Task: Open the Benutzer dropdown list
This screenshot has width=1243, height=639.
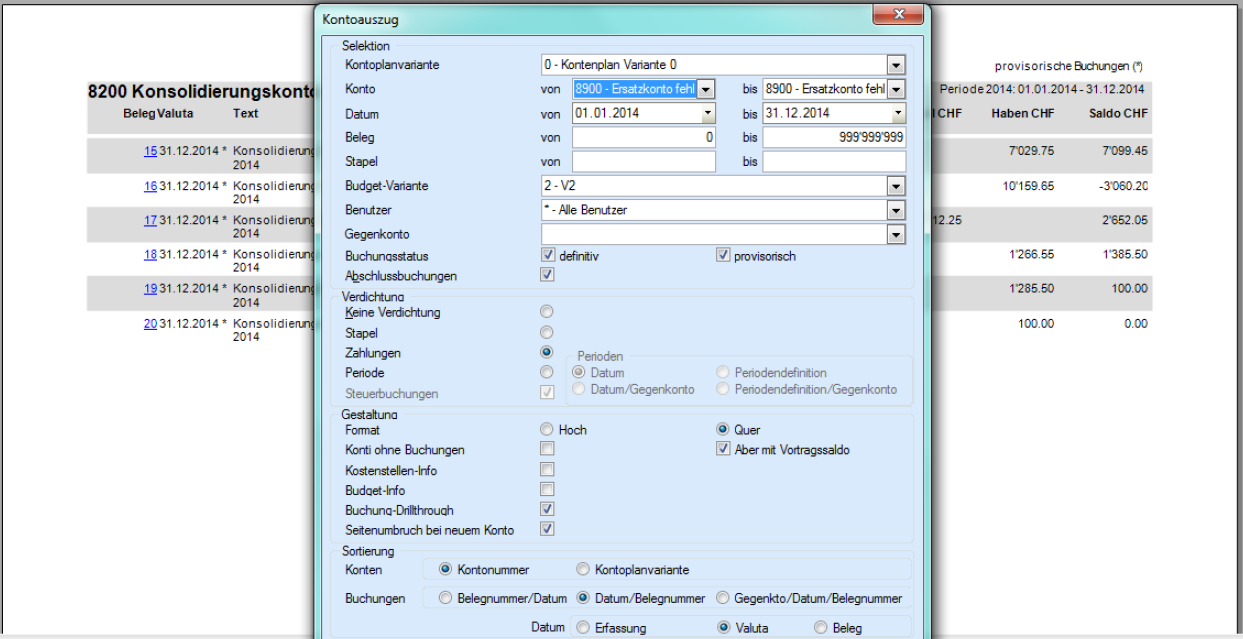Action: click(x=896, y=210)
